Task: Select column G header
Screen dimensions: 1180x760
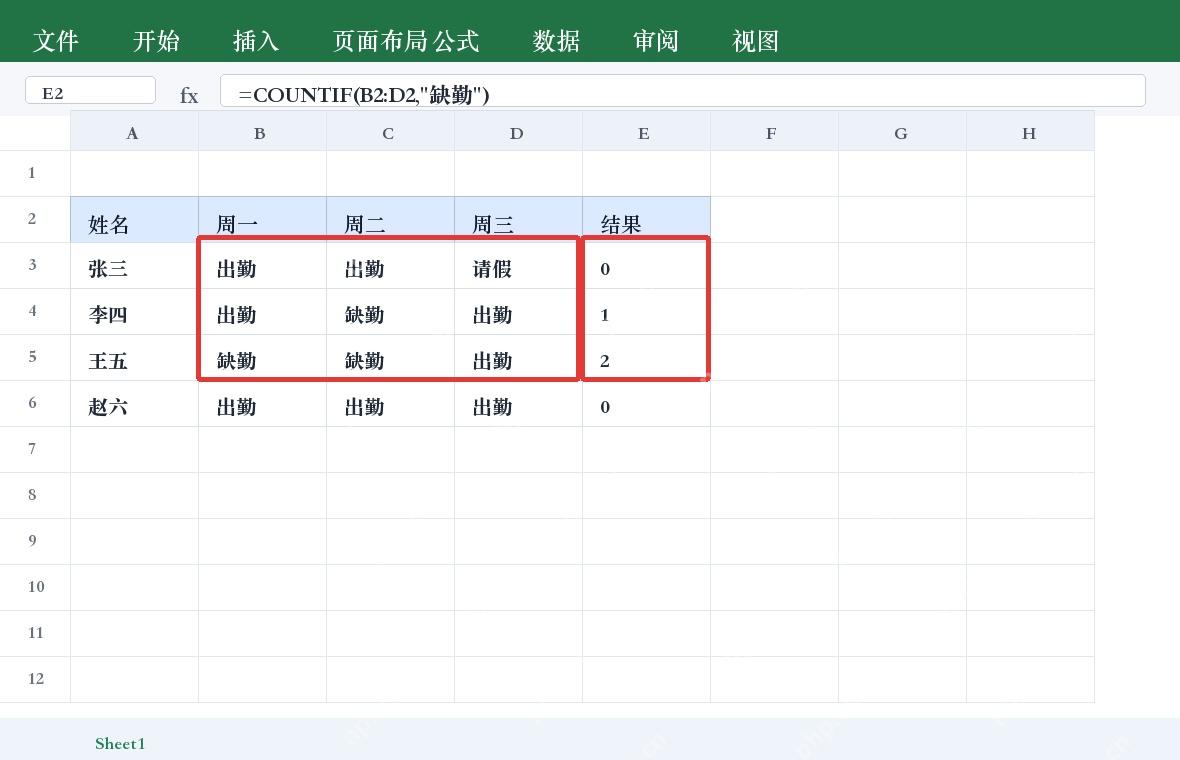Action: (x=902, y=132)
